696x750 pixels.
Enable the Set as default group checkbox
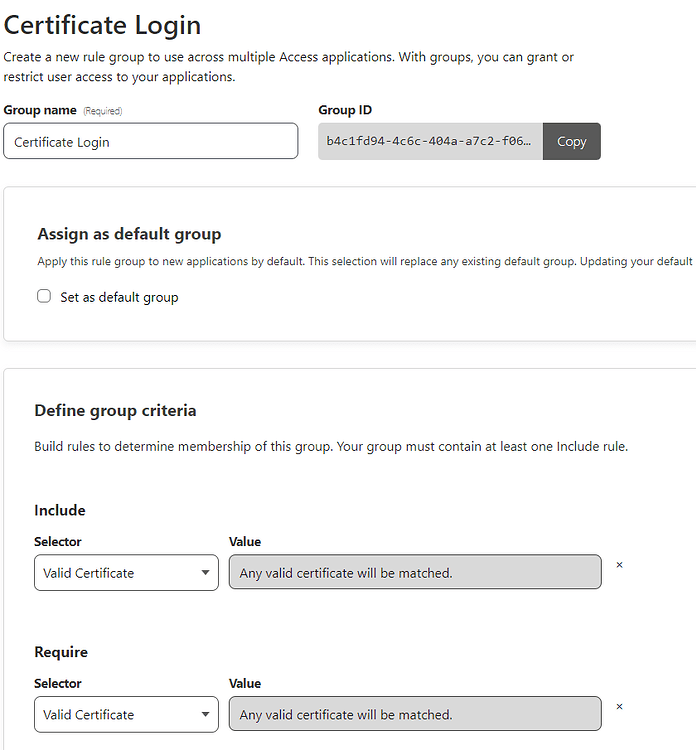click(44, 296)
